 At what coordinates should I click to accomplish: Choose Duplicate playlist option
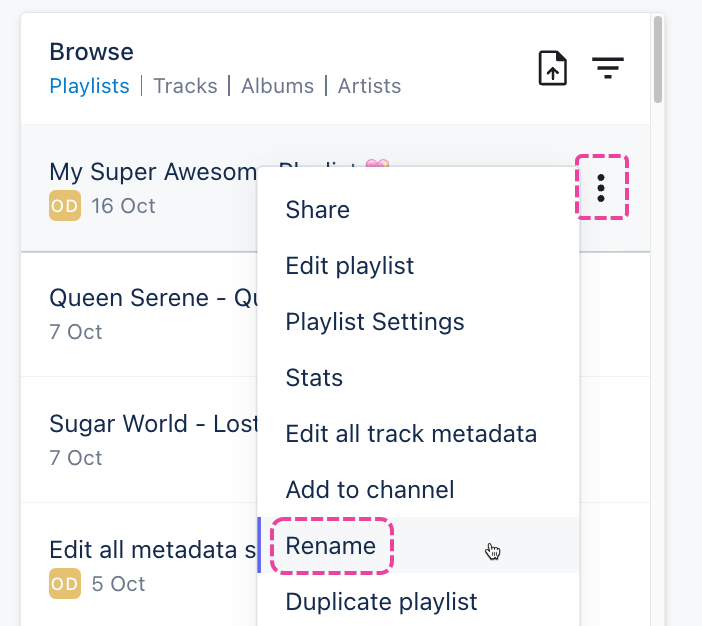pyautogui.click(x=381, y=602)
